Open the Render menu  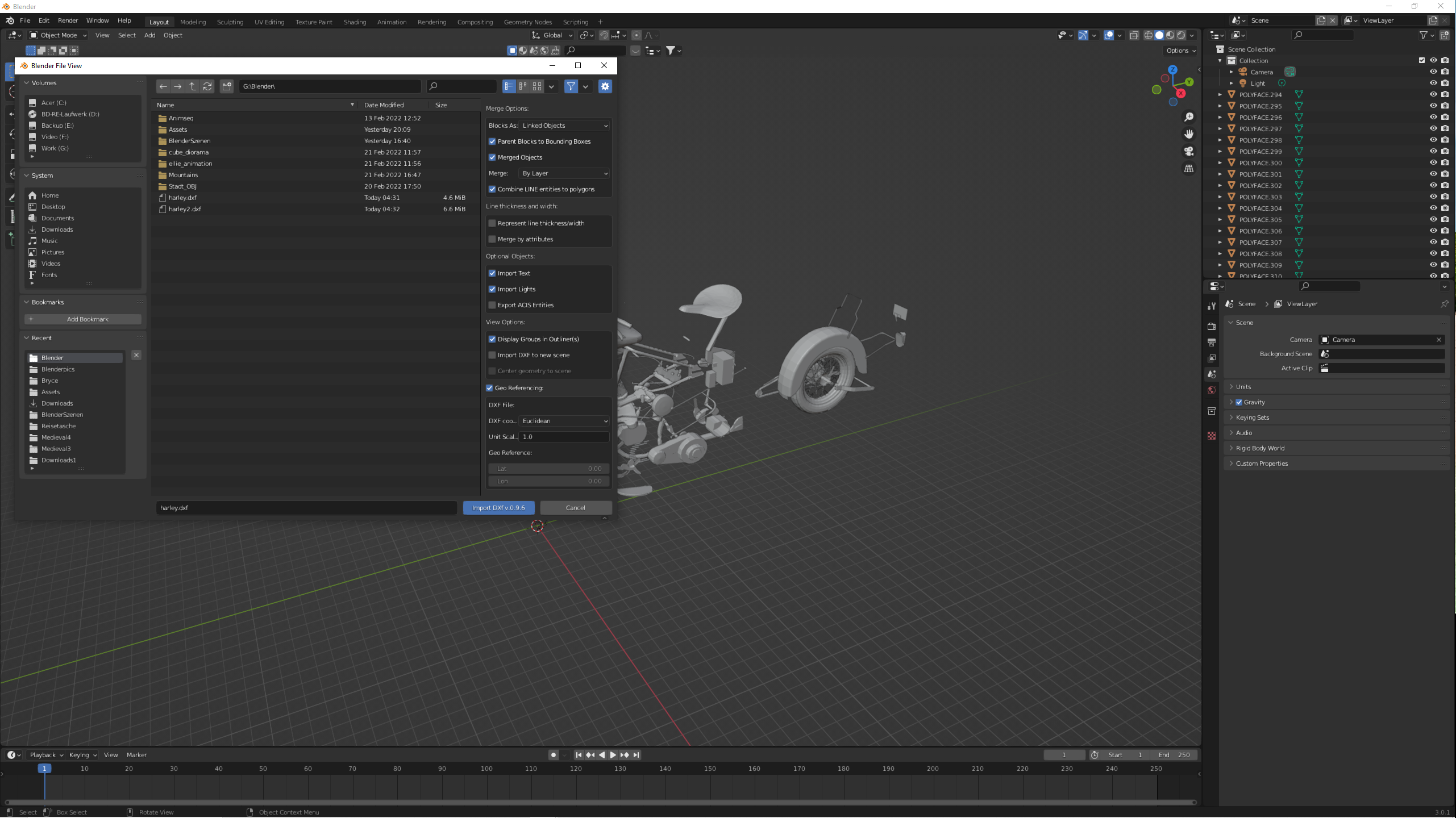click(x=68, y=20)
